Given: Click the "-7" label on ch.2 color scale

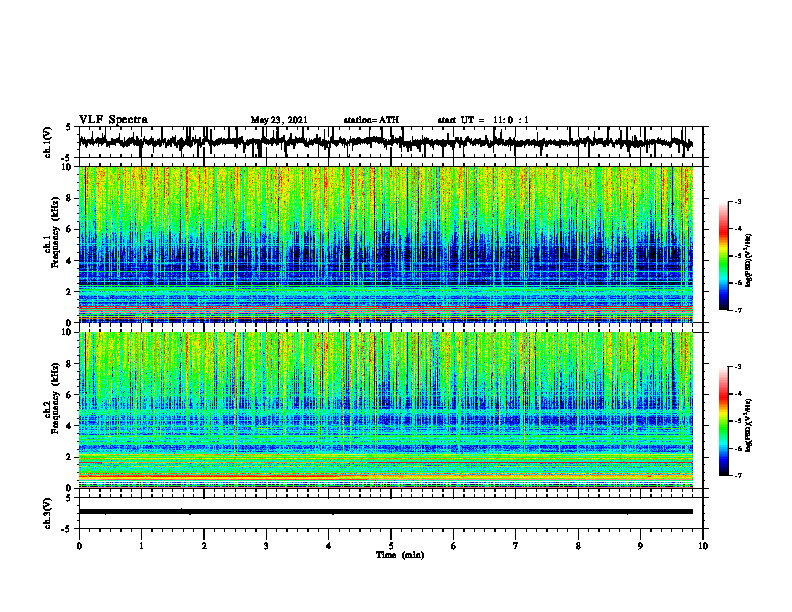Looking at the screenshot, I should pos(738,475).
